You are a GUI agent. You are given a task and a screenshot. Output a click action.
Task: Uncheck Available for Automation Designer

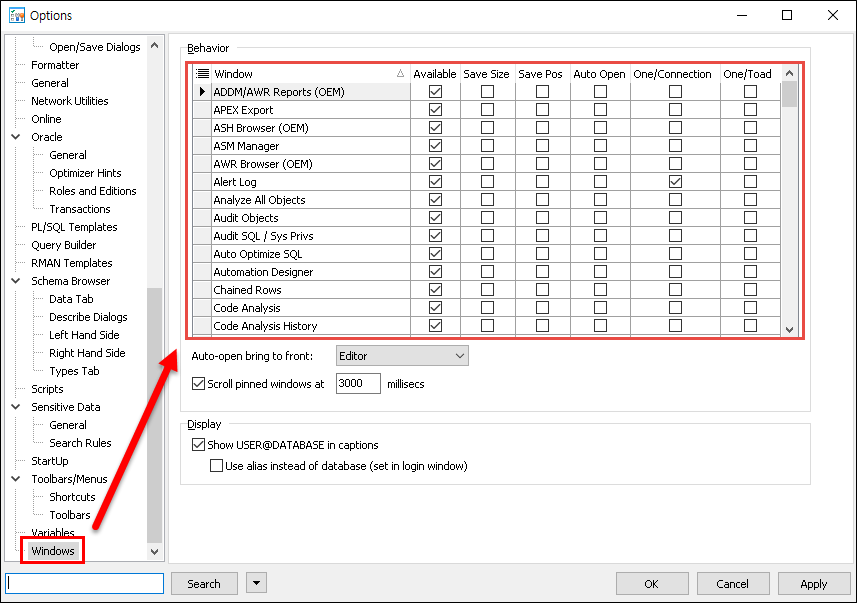coord(435,272)
